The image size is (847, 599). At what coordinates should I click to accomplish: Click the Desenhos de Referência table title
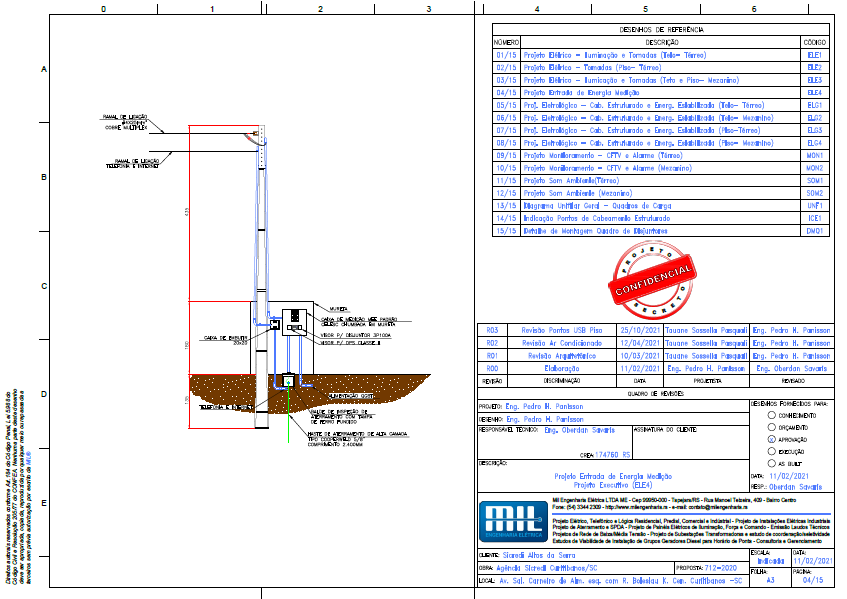661,30
